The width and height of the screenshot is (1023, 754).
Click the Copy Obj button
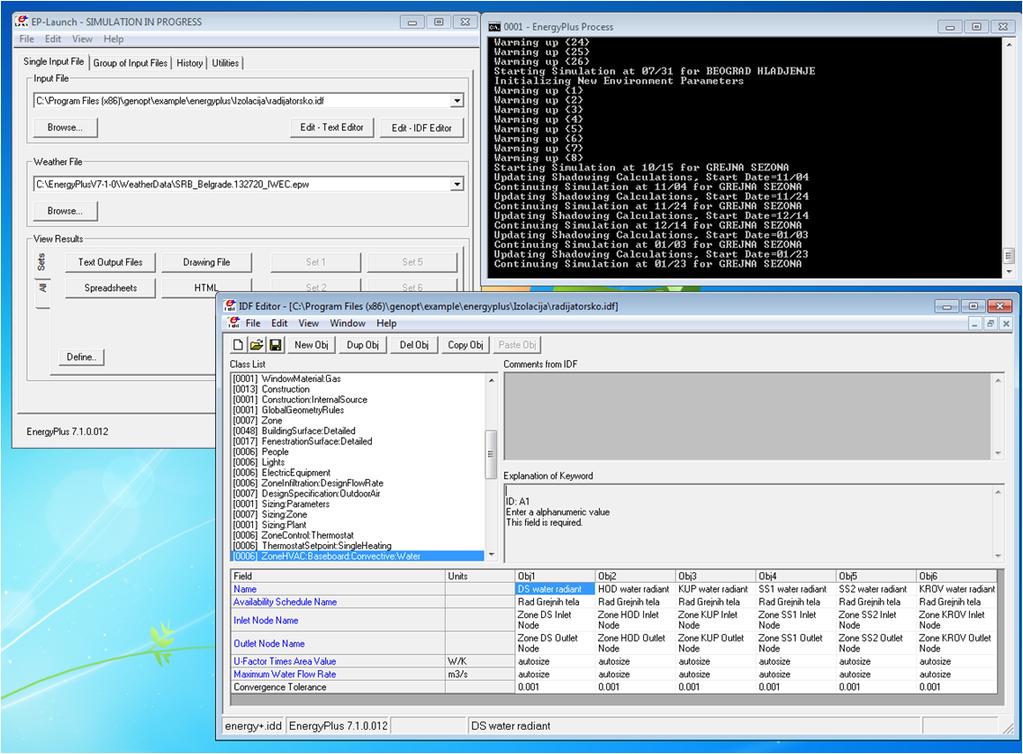[465, 345]
